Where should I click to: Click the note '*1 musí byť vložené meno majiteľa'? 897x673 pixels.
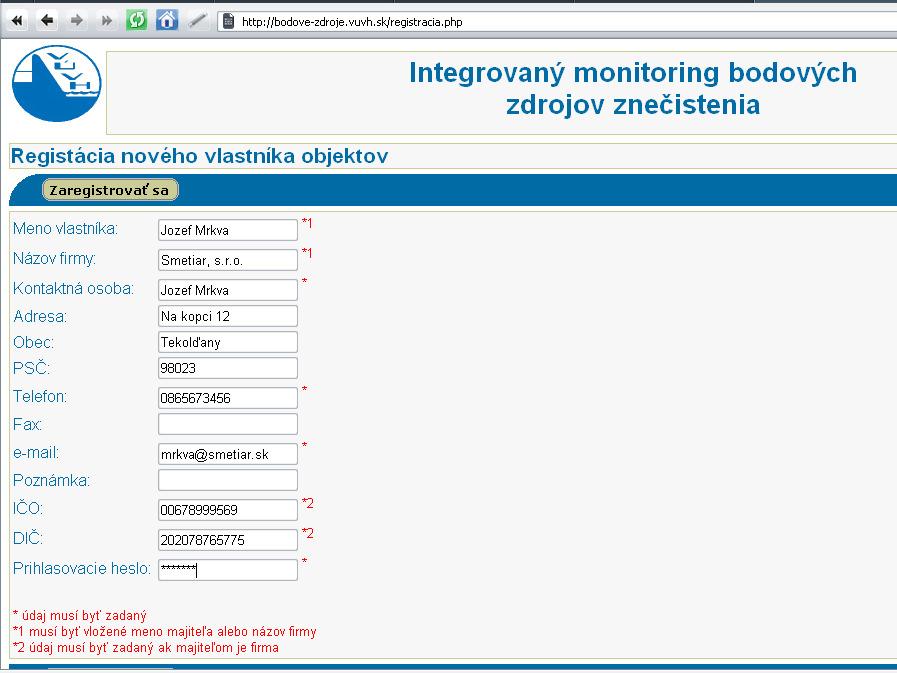(165, 632)
